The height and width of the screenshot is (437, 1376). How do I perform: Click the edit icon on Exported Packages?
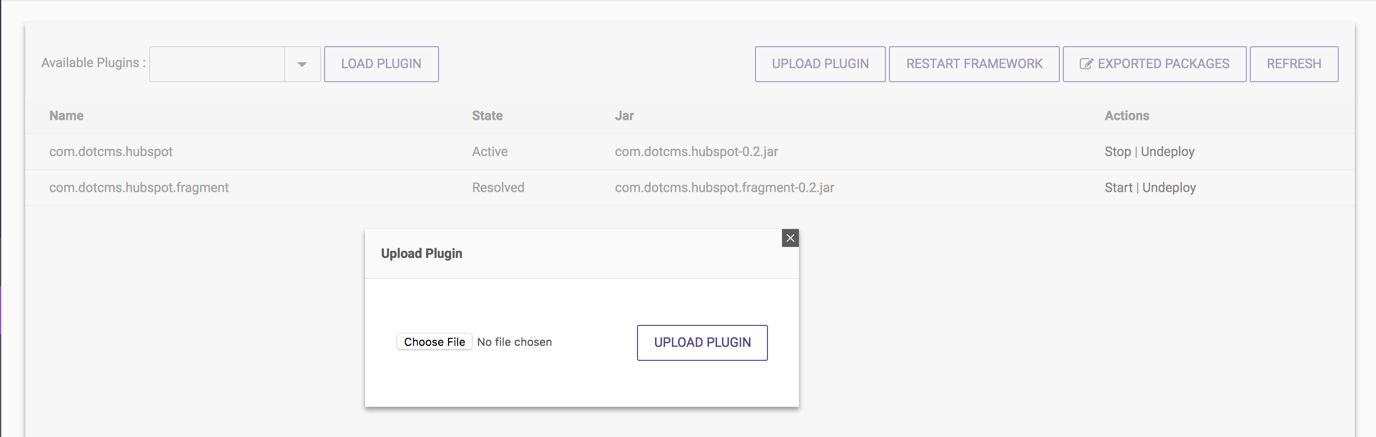[1086, 64]
